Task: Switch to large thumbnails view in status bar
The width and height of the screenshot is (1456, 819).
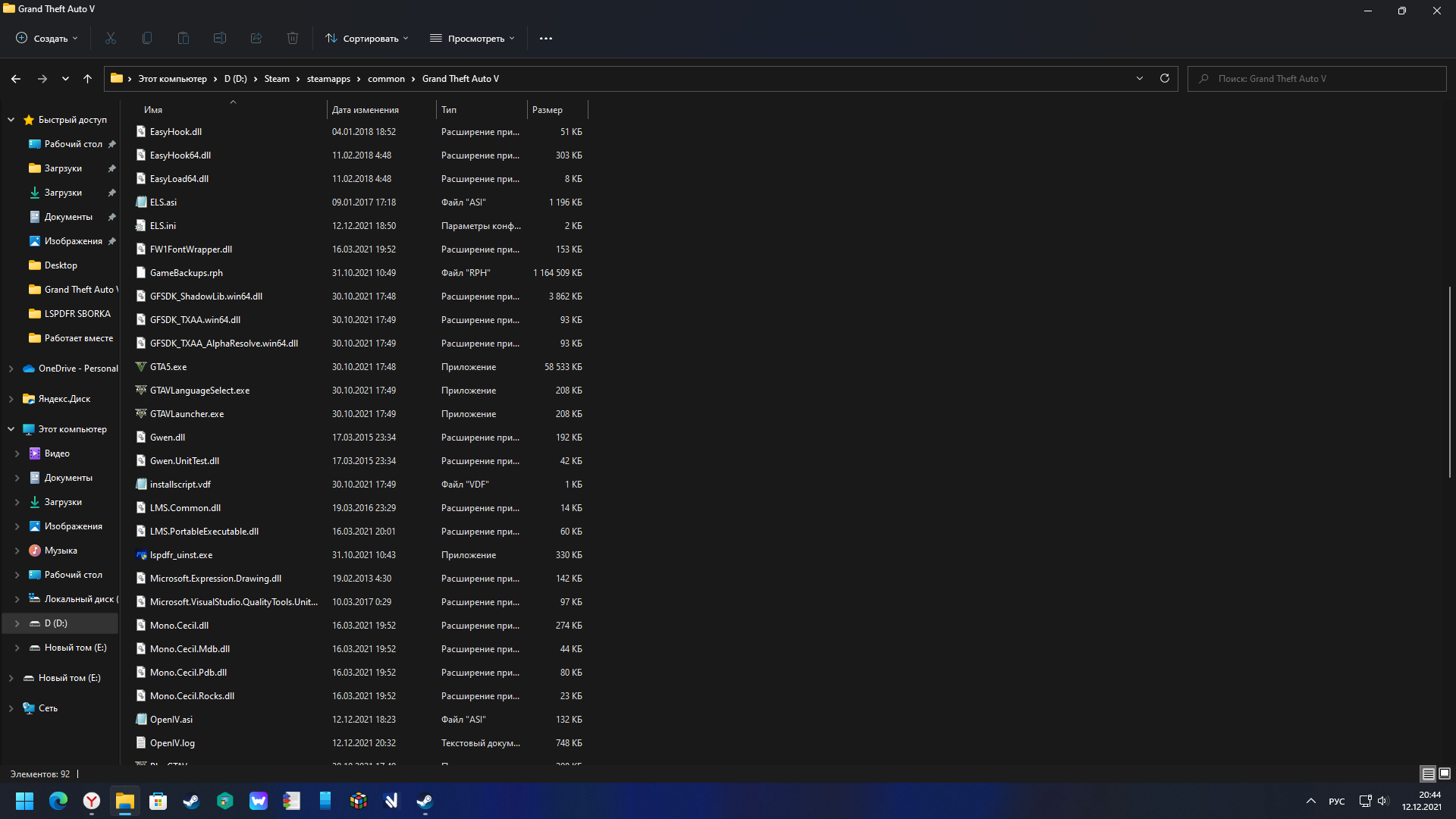Action: click(x=1445, y=773)
